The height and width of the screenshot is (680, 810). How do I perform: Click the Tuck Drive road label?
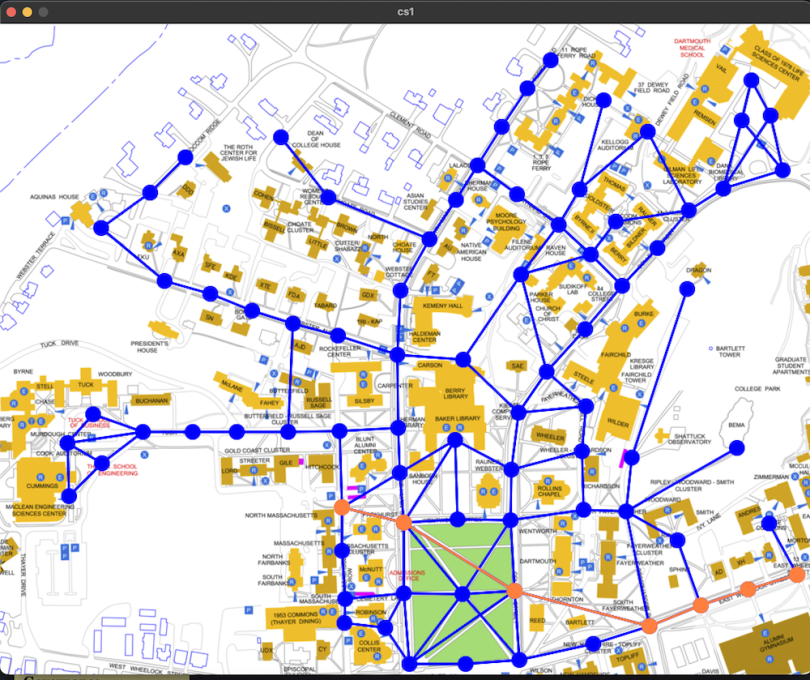pos(59,344)
